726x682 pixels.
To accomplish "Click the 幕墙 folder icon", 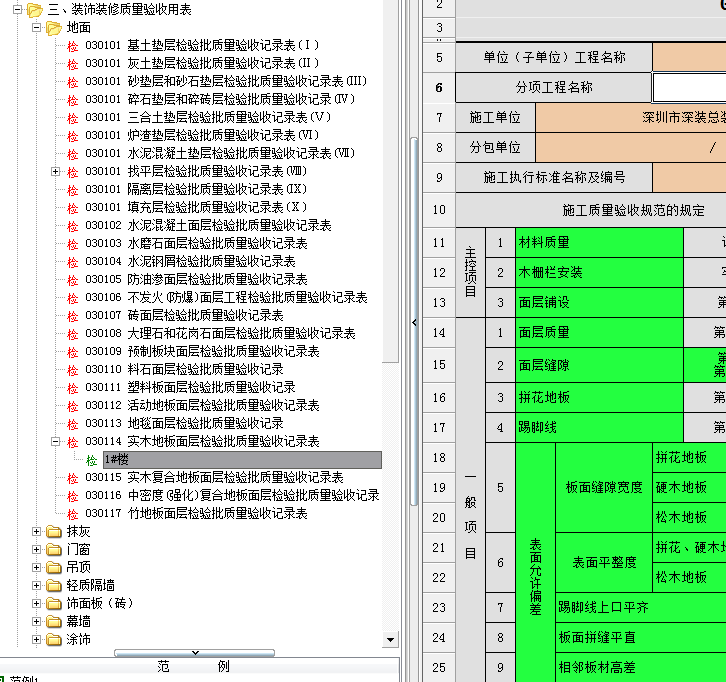I will coord(54,622).
